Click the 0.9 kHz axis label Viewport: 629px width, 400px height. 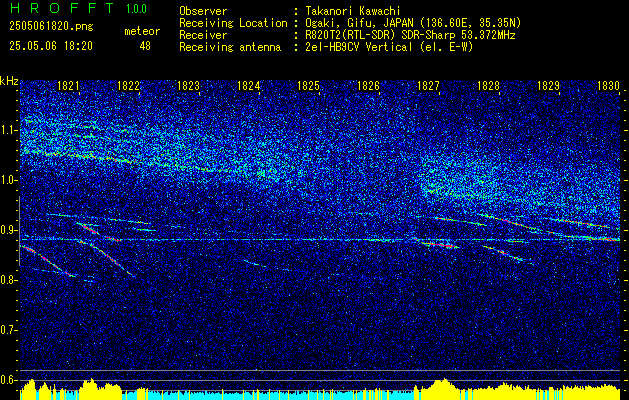click(x=9, y=230)
